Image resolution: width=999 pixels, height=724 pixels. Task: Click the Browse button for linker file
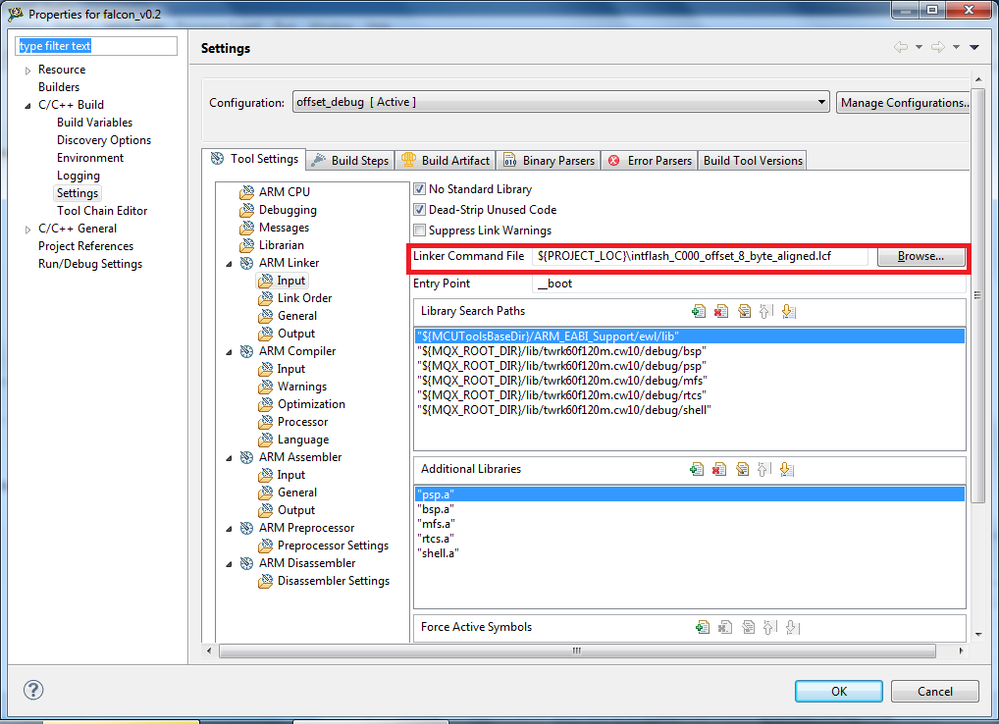[x=921, y=256]
